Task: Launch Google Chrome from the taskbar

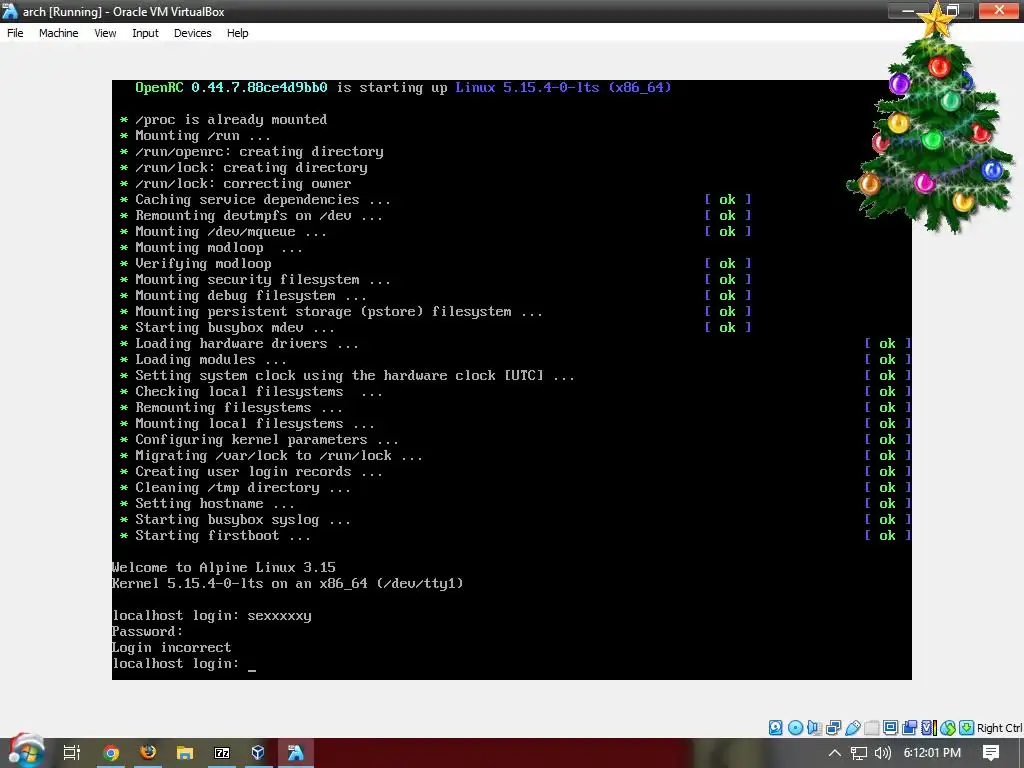Action: (x=111, y=753)
